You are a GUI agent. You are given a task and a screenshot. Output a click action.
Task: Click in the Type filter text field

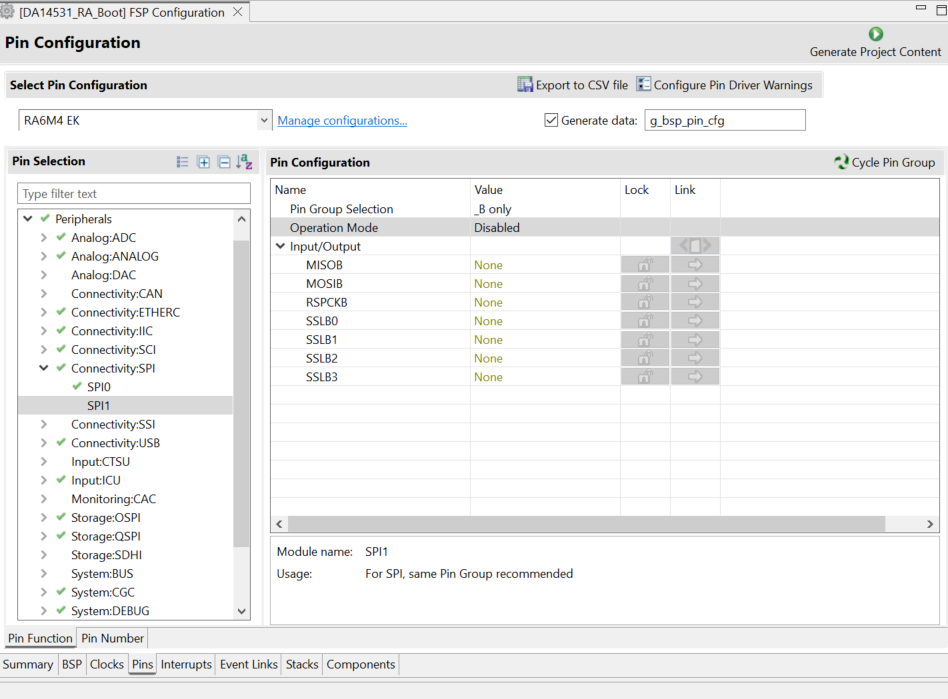coord(134,193)
